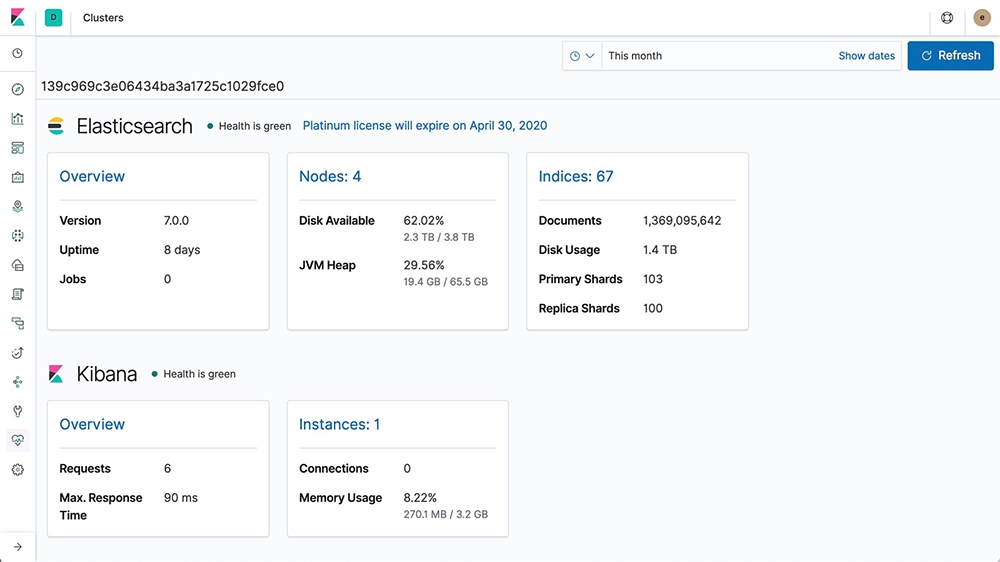Open Discover compass icon in sidebar
1000x562 pixels.
18,89
